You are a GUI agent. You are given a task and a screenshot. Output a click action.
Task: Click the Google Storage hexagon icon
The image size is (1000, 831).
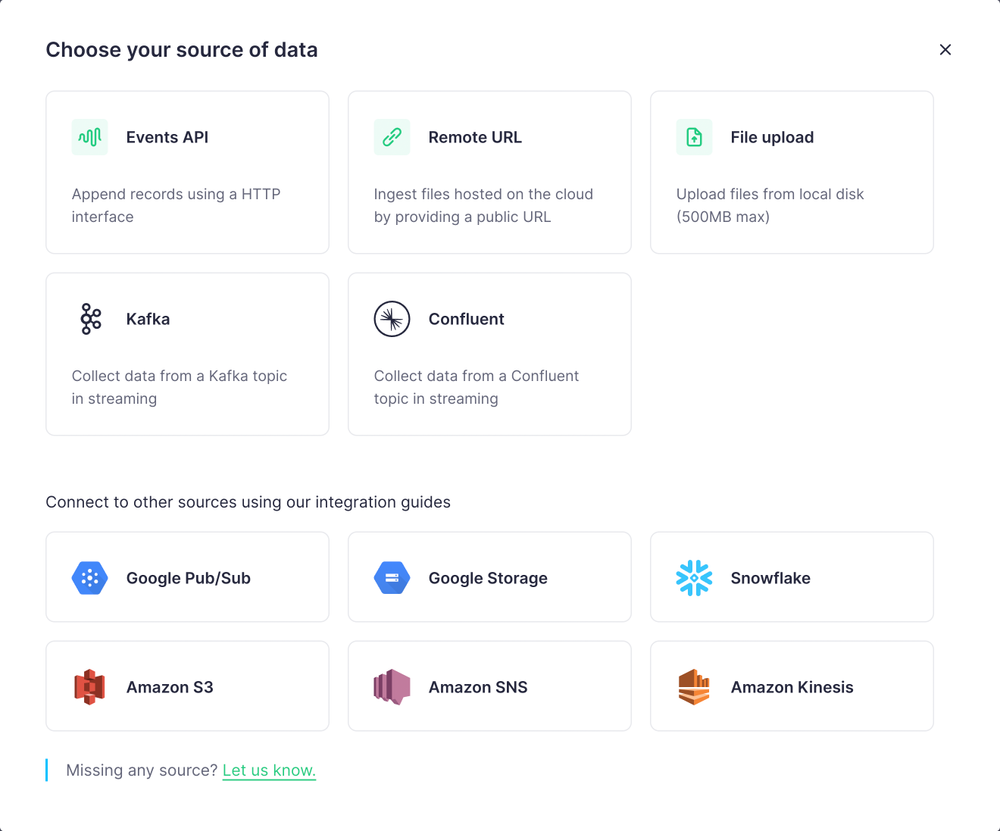click(x=392, y=578)
